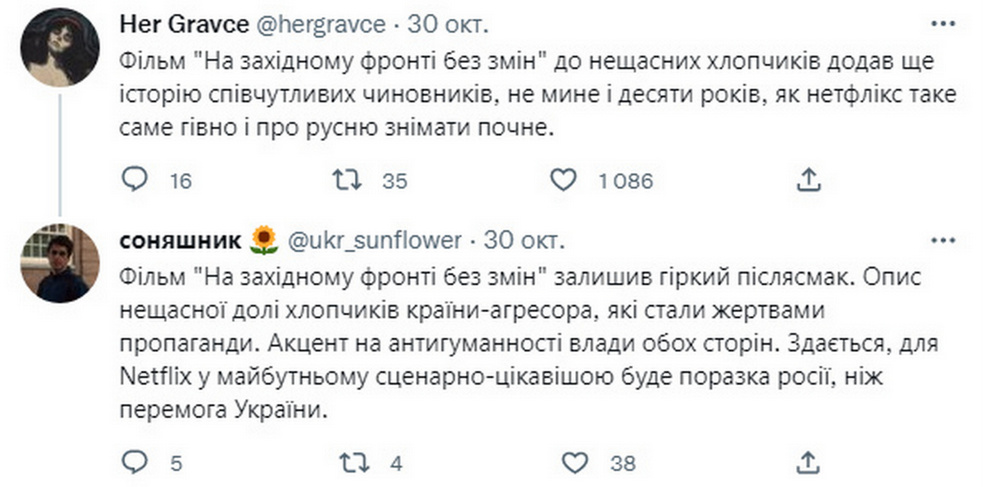Open the @hergravce handle link
The width and height of the screenshot is (983, 487).
pos(318,24)
